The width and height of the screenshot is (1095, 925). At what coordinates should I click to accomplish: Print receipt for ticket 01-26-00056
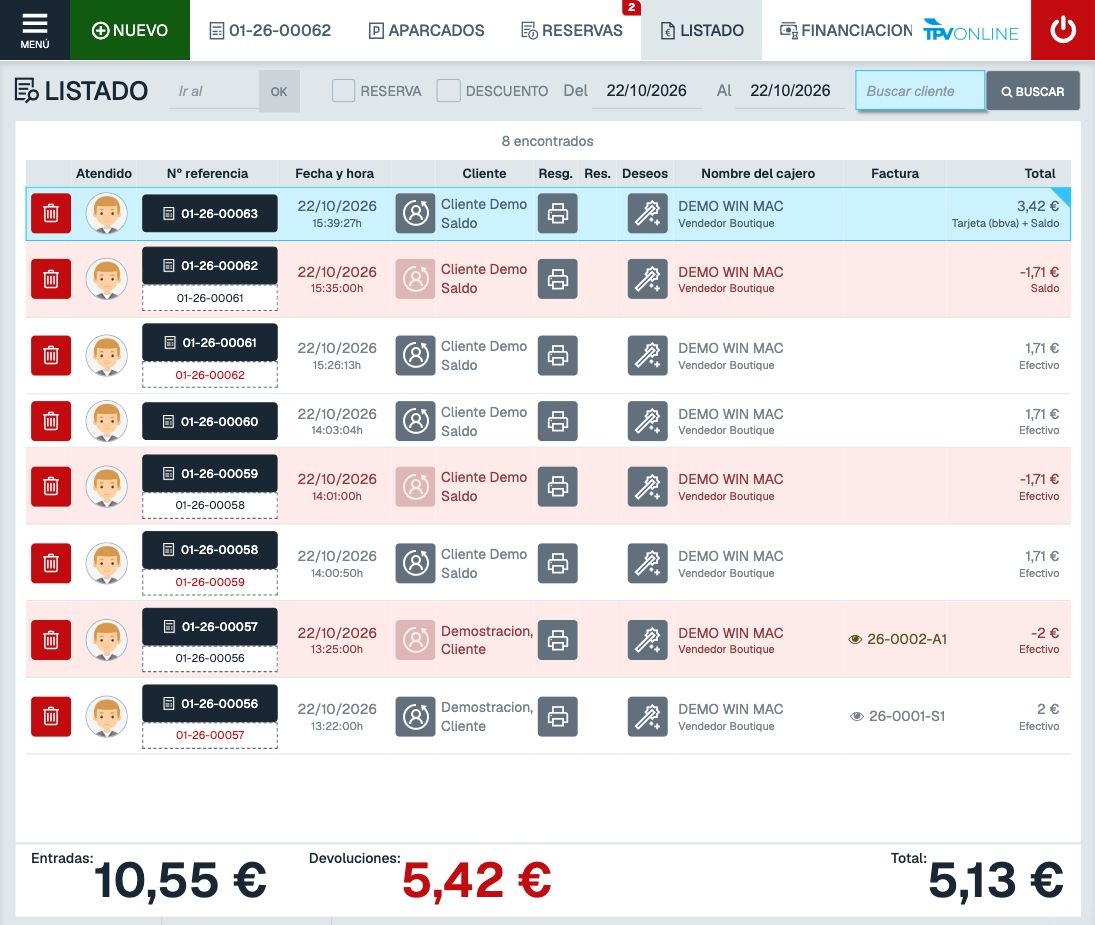[x=557, y=716]
